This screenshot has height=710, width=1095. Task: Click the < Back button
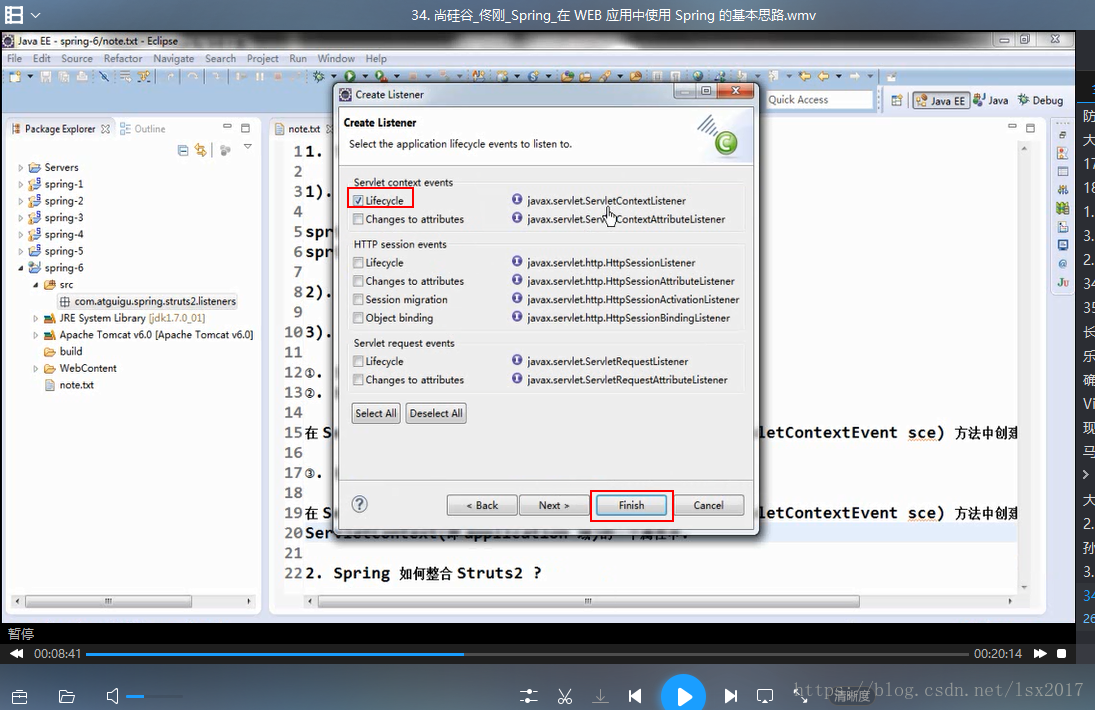coord(482,505)
